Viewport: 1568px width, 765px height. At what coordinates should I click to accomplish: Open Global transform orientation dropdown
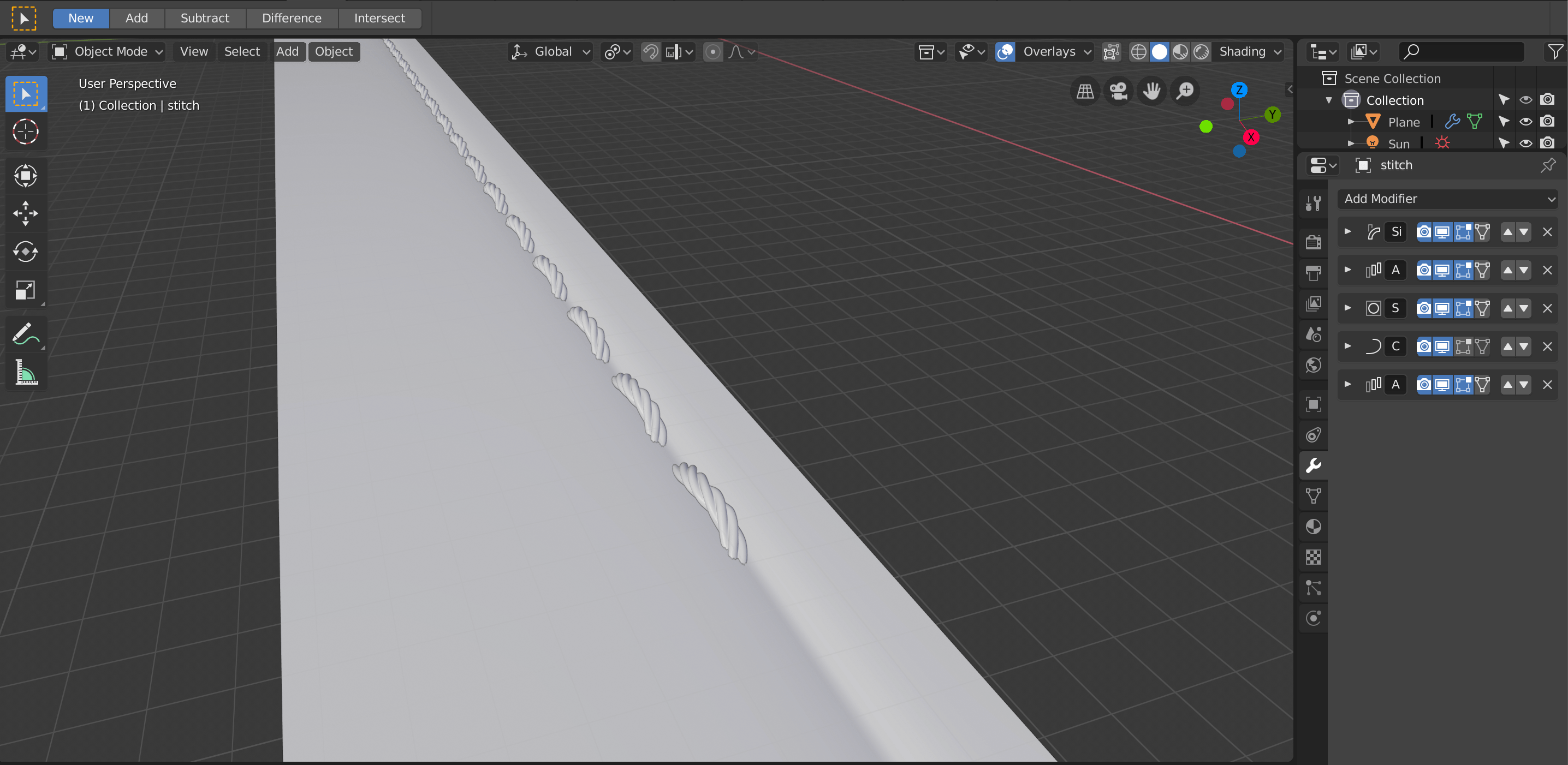click(x=551, y=52)
